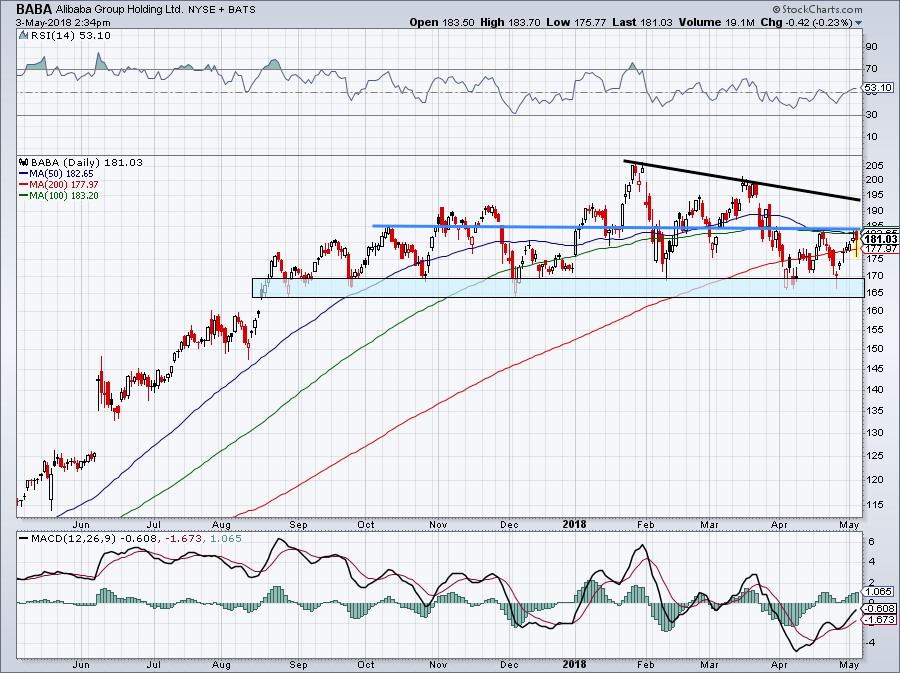This screenshot has height=673, width=900.
Task: Click the candlestick icon beside BABA (Daily)
Action: coord(24,162)
